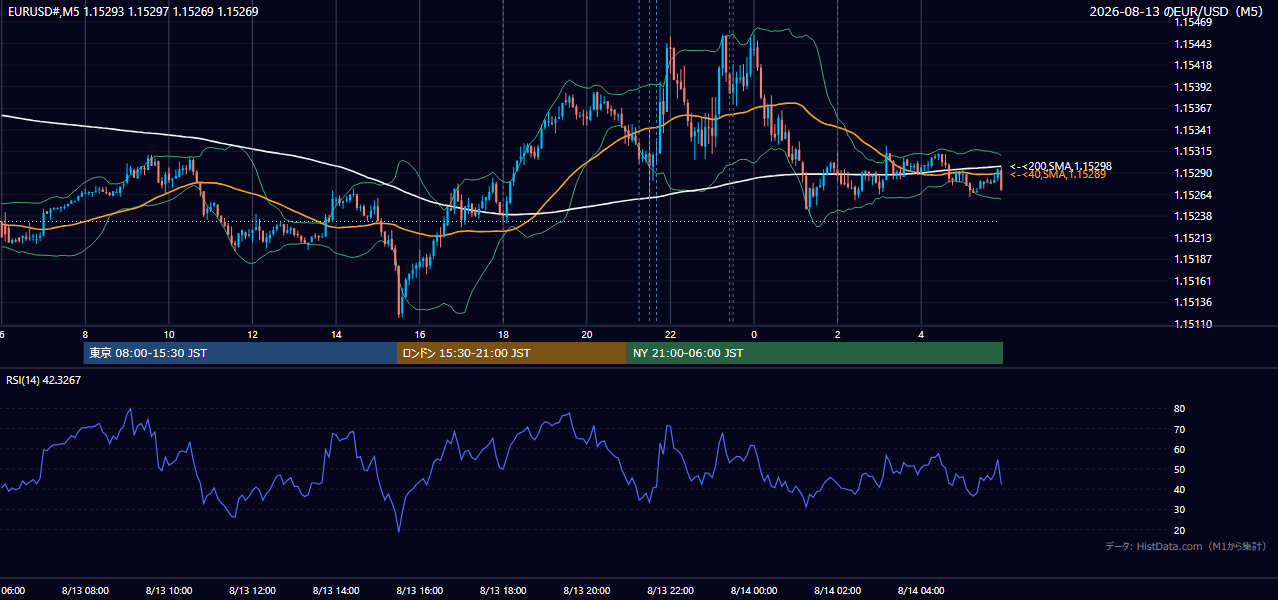Click the 8/13 22:00 time label

tap(670, 590)
